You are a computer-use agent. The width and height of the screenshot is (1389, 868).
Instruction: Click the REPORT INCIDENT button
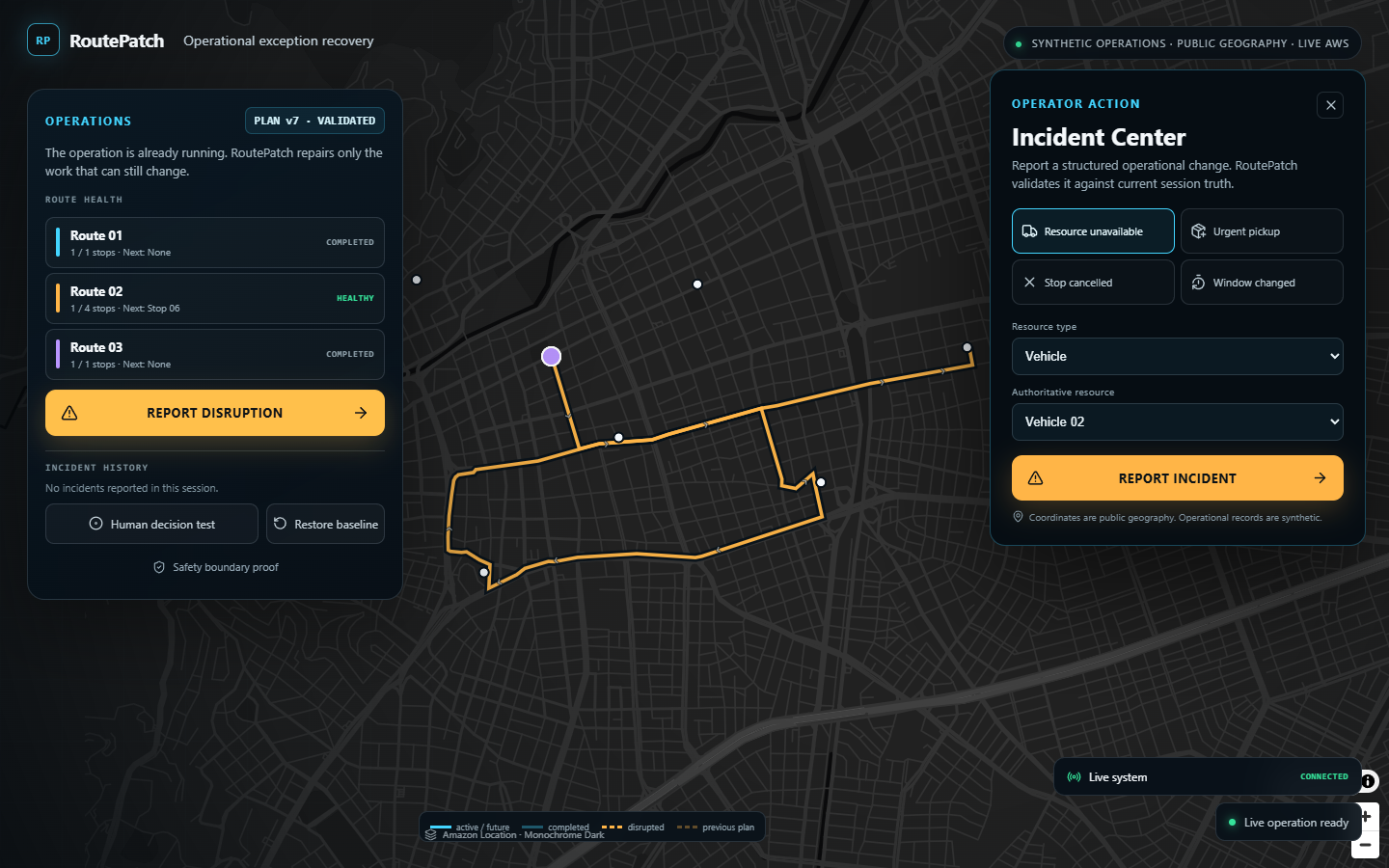(1177, 478)
